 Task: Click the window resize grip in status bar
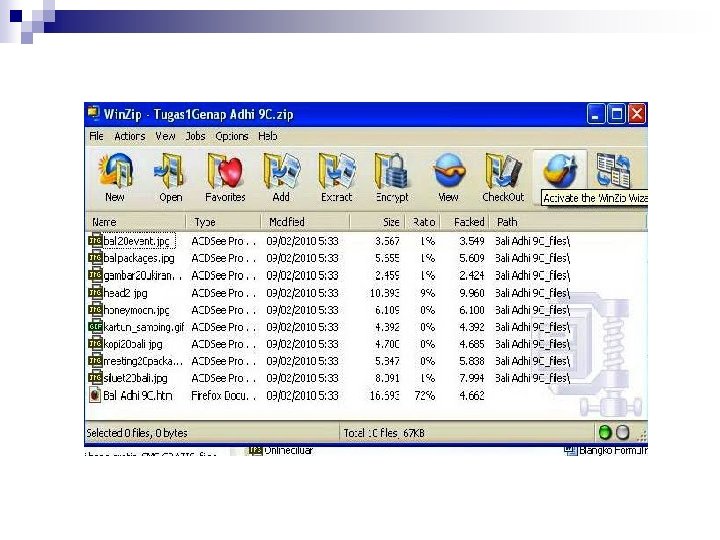tap(642, 435)
